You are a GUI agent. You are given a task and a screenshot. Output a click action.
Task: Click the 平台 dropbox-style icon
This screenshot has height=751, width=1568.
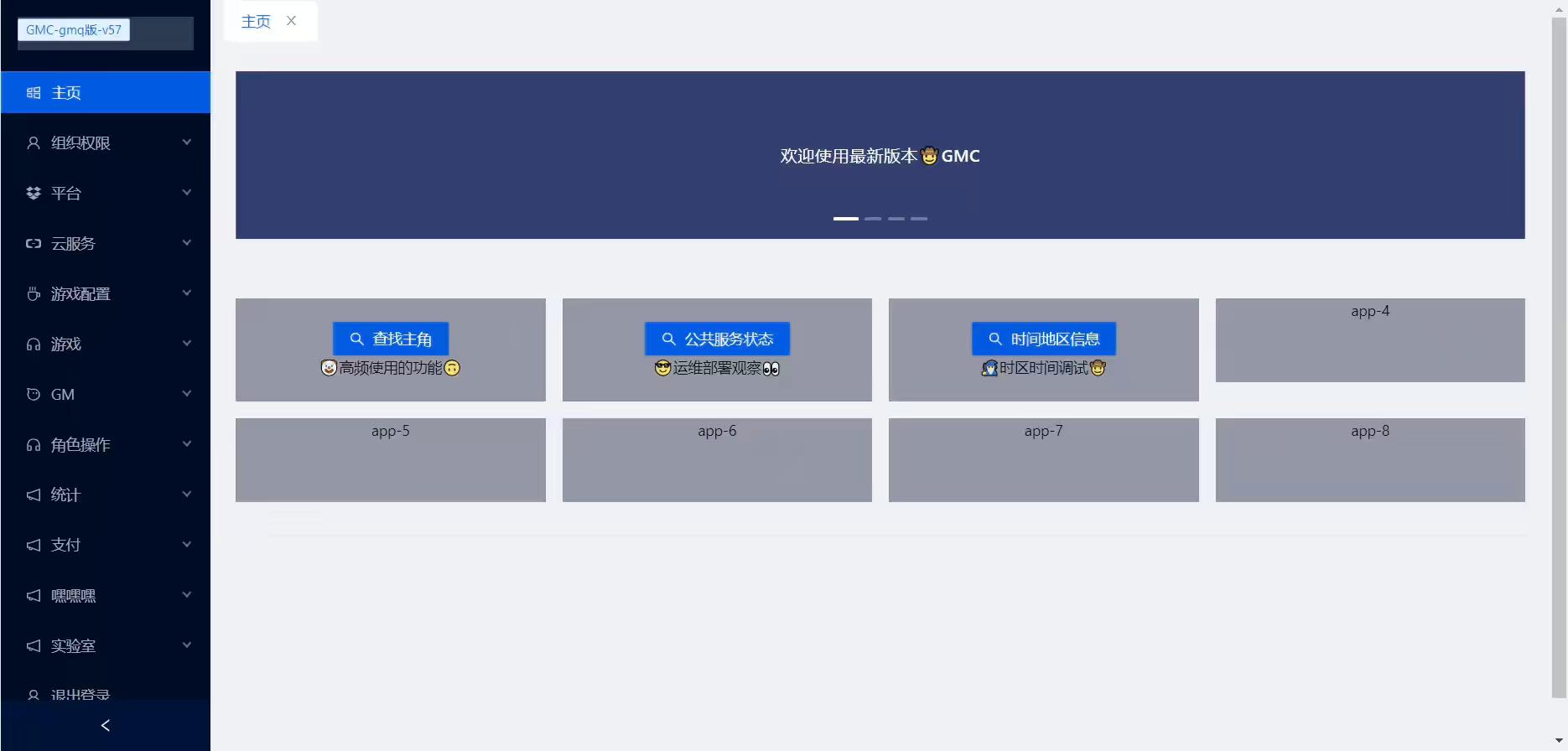click(x=34, y=194)
